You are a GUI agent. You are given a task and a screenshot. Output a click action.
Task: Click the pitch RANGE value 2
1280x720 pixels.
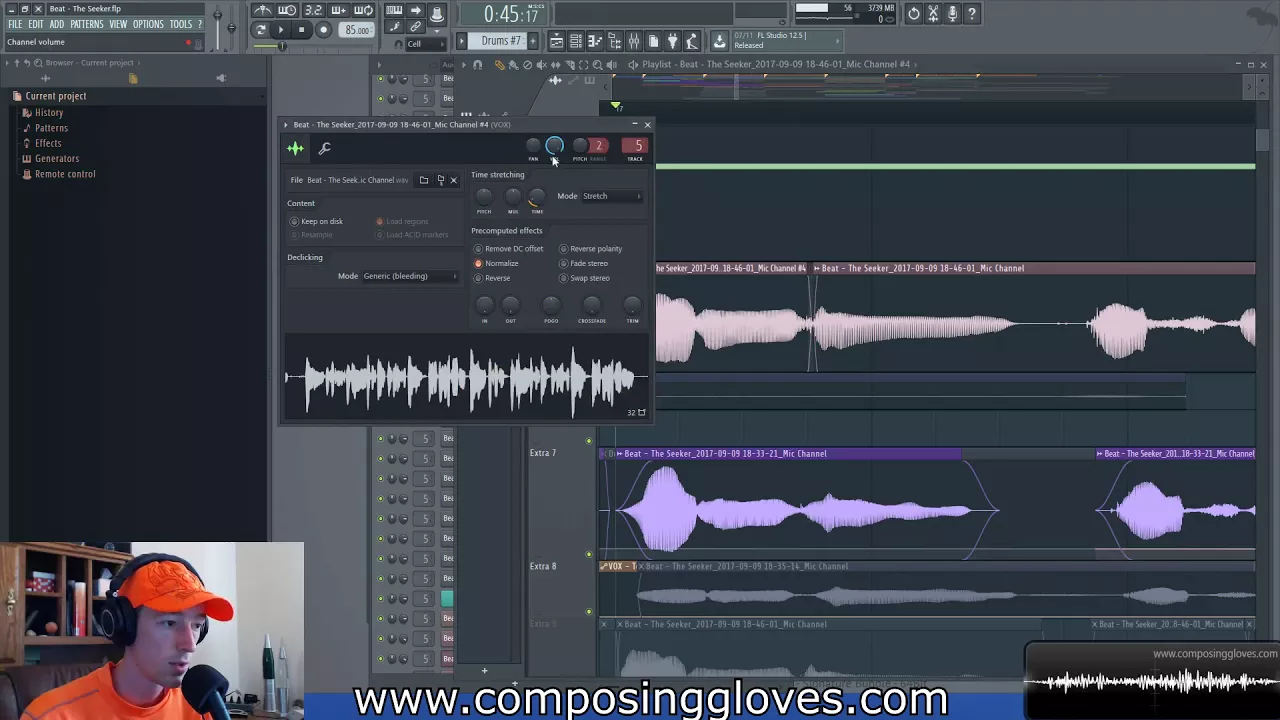click(598, 147)
